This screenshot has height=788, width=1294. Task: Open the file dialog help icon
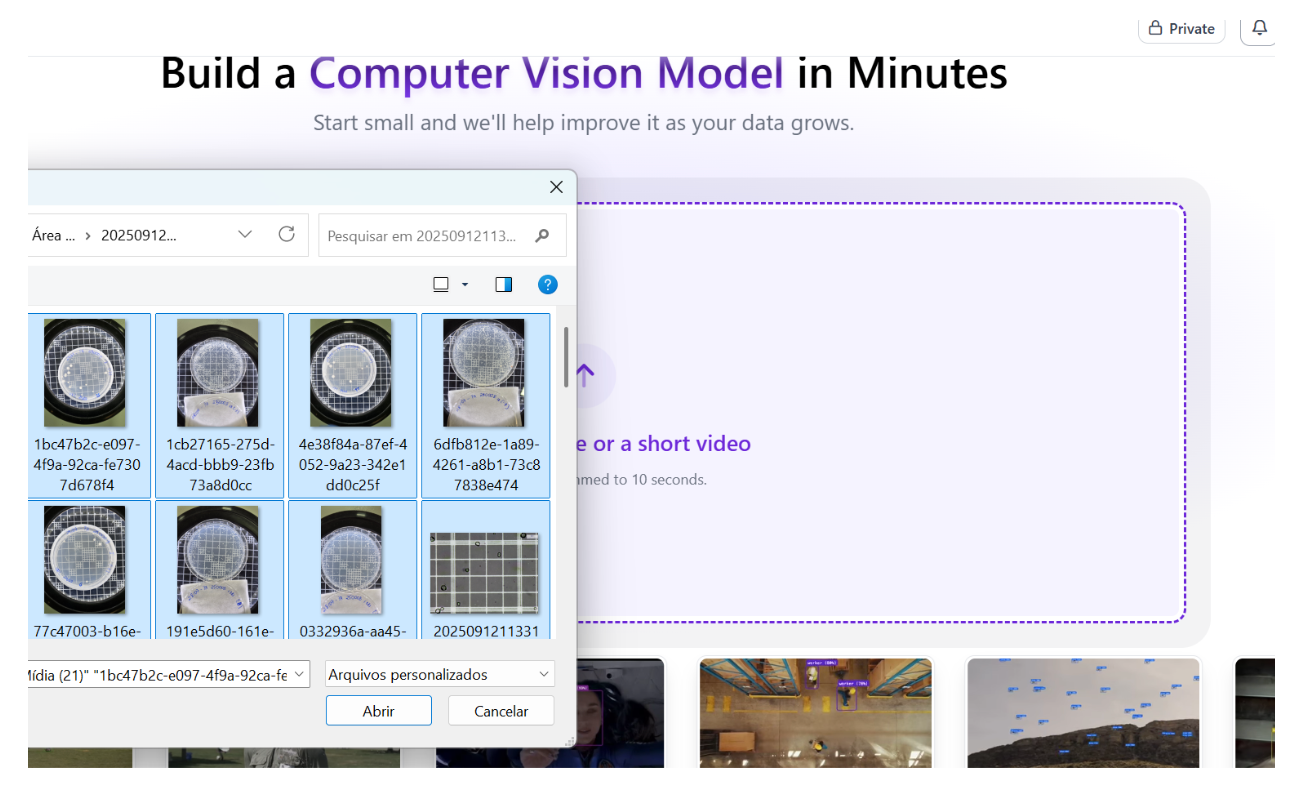[x=547, y=285]
